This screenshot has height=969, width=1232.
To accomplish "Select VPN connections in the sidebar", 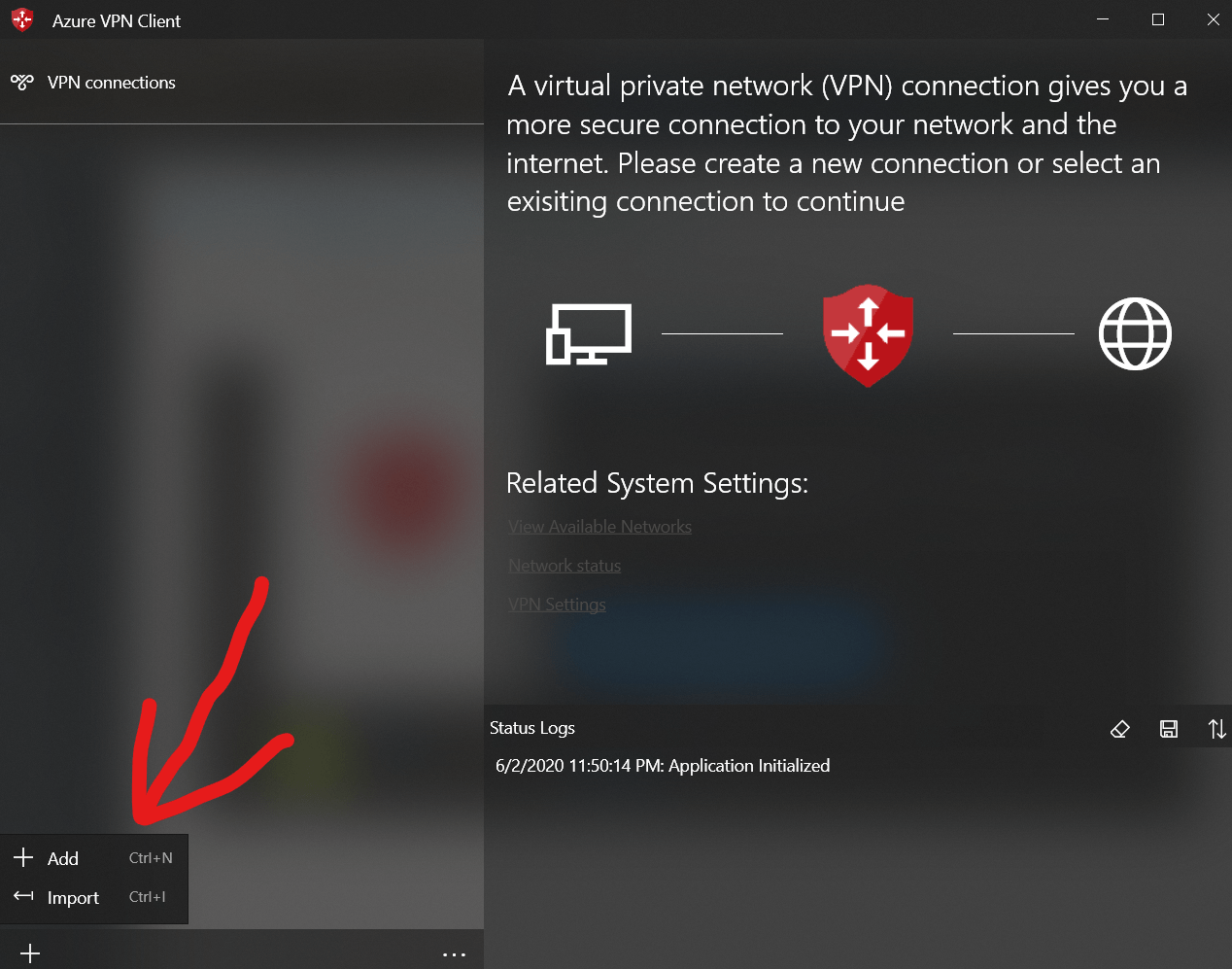I will pos(111,83).
